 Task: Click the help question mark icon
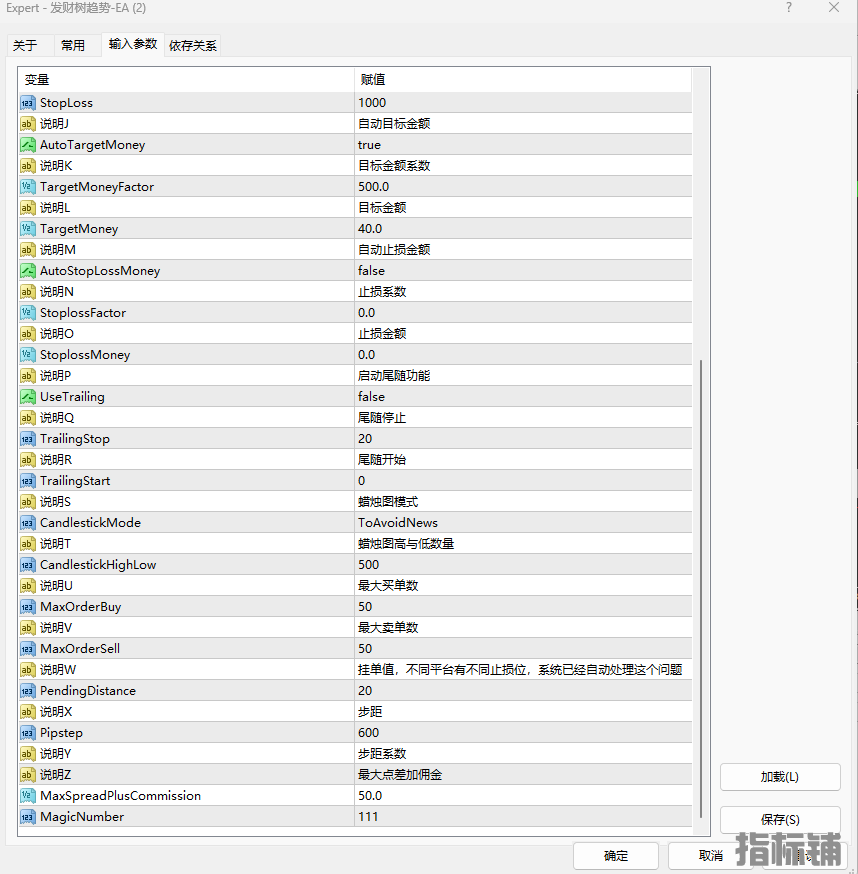click(788, 8)
